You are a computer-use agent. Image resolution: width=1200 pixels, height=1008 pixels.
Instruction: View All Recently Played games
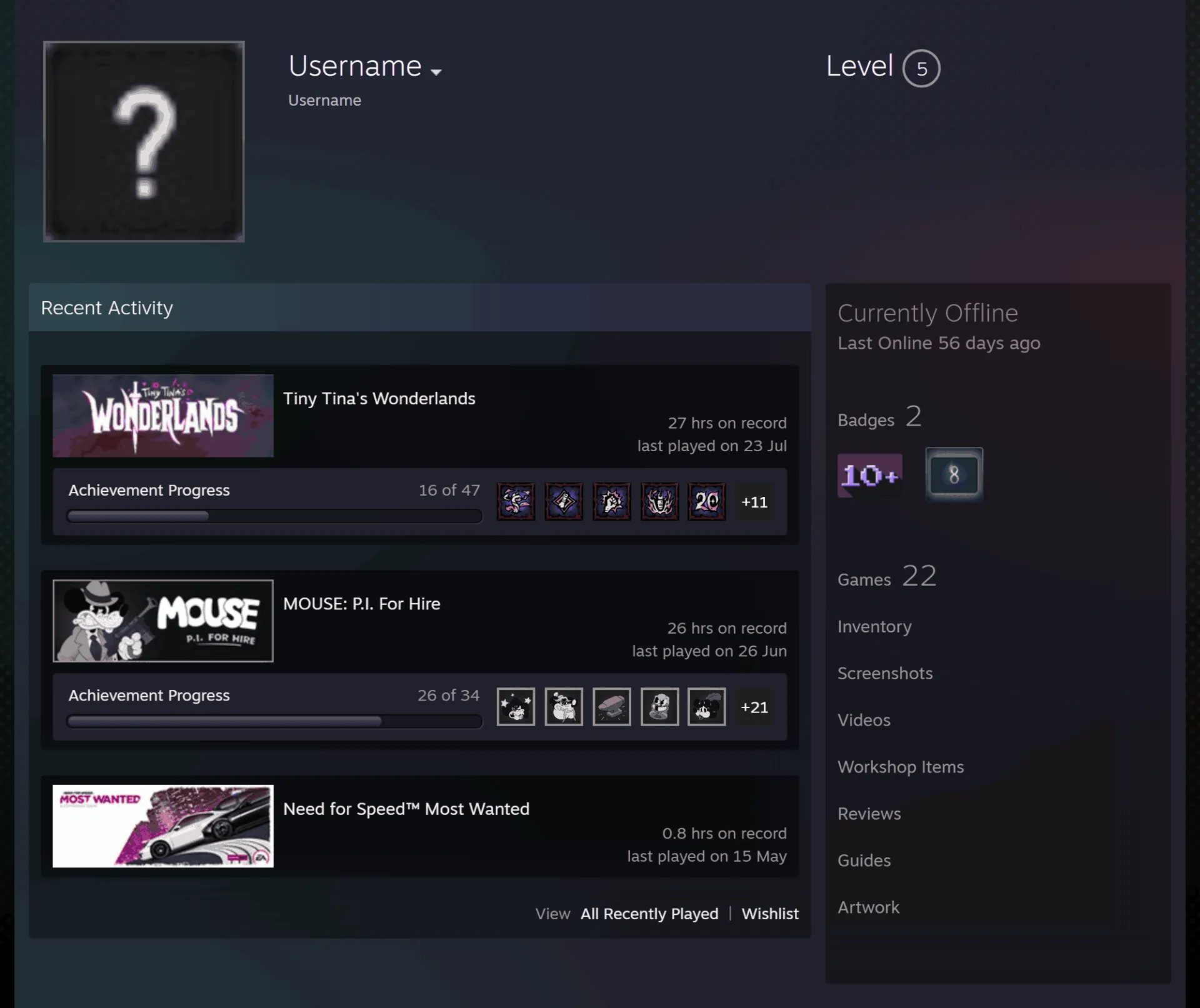(649, 914)
